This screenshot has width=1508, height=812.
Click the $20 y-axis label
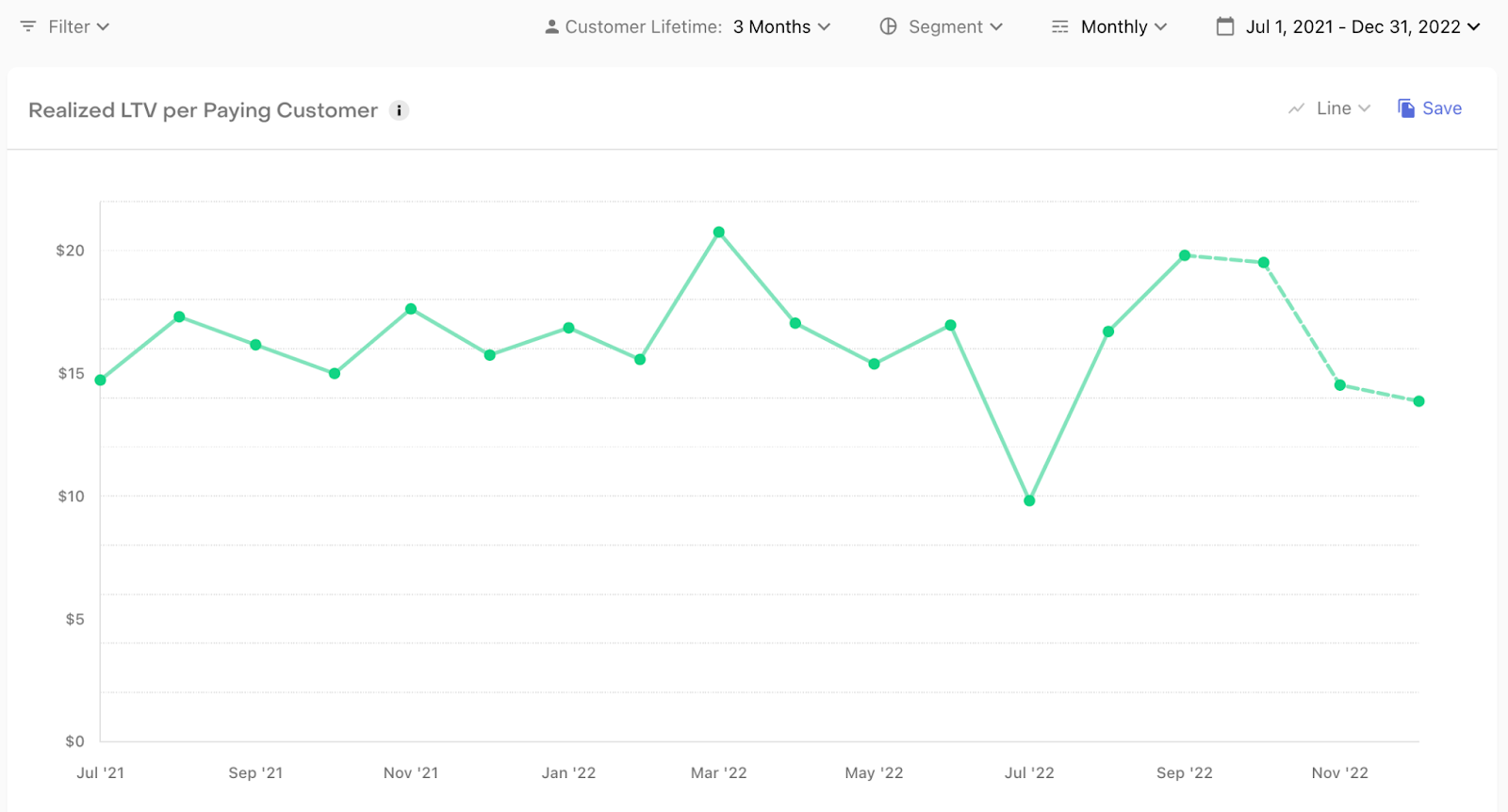[x=70, y=251]
